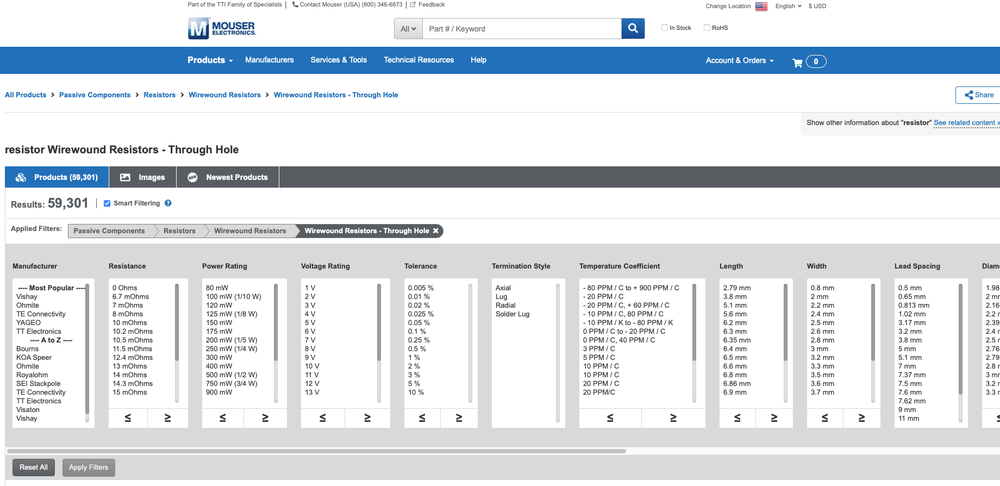Enable the RoHS checkbox
Viewport: 1000px width, 486px height.
point(707,28)
